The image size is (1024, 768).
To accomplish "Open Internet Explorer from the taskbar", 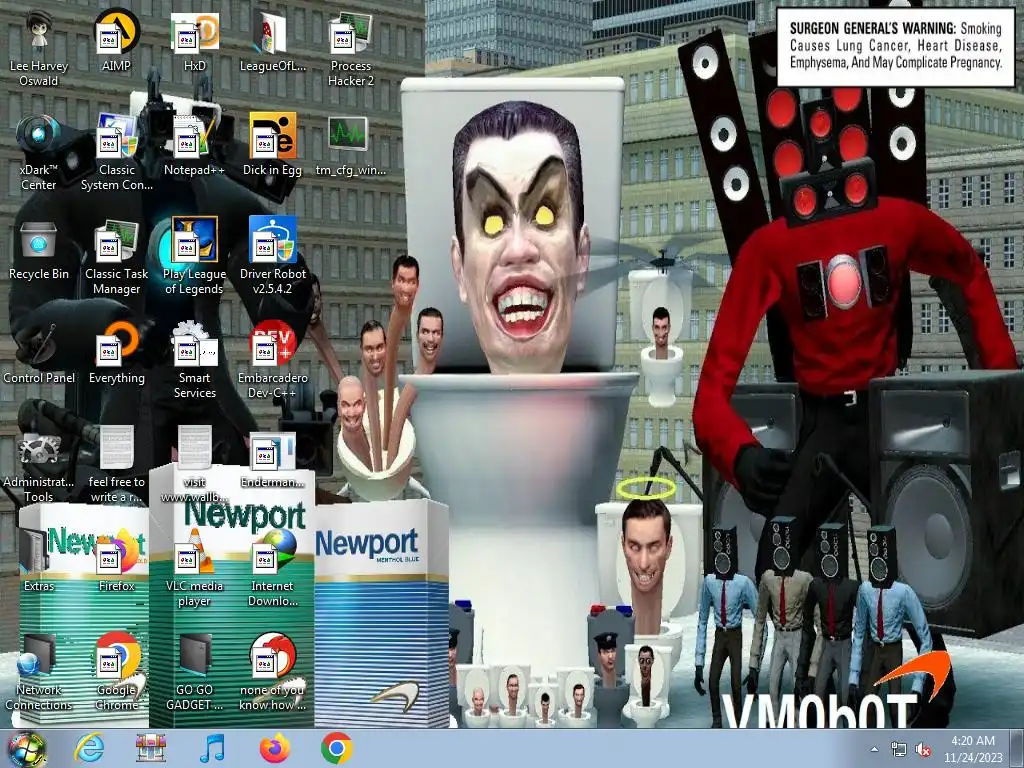I will tap(89, 748).
